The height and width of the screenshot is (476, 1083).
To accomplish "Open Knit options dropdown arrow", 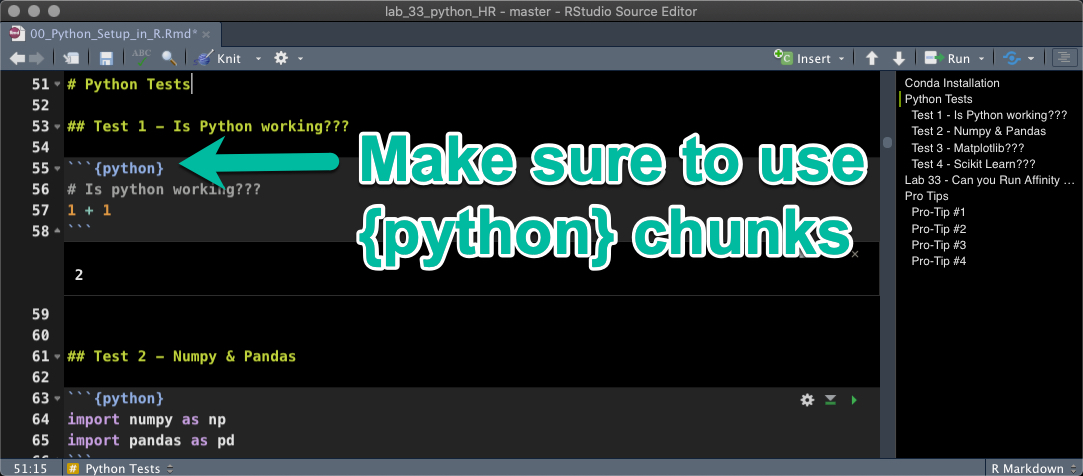I will [258, 59].
